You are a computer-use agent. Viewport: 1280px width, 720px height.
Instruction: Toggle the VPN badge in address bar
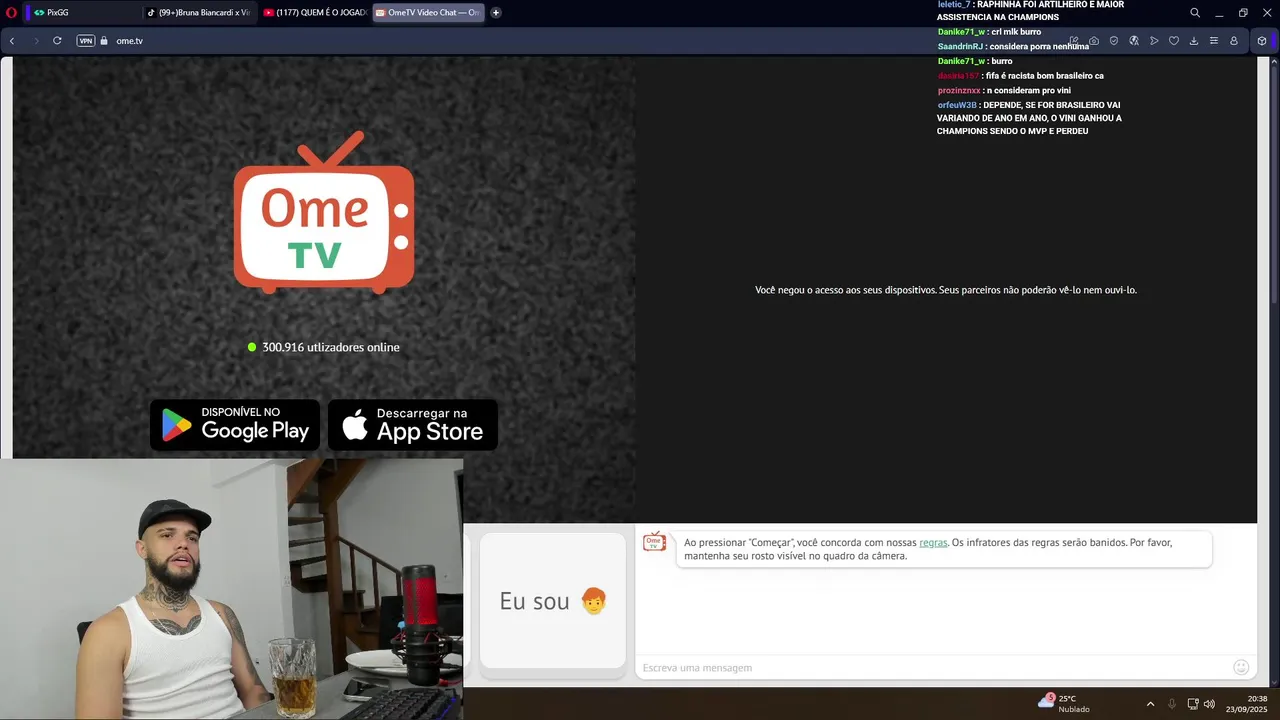pyautogui.click(x=86, y=41)
